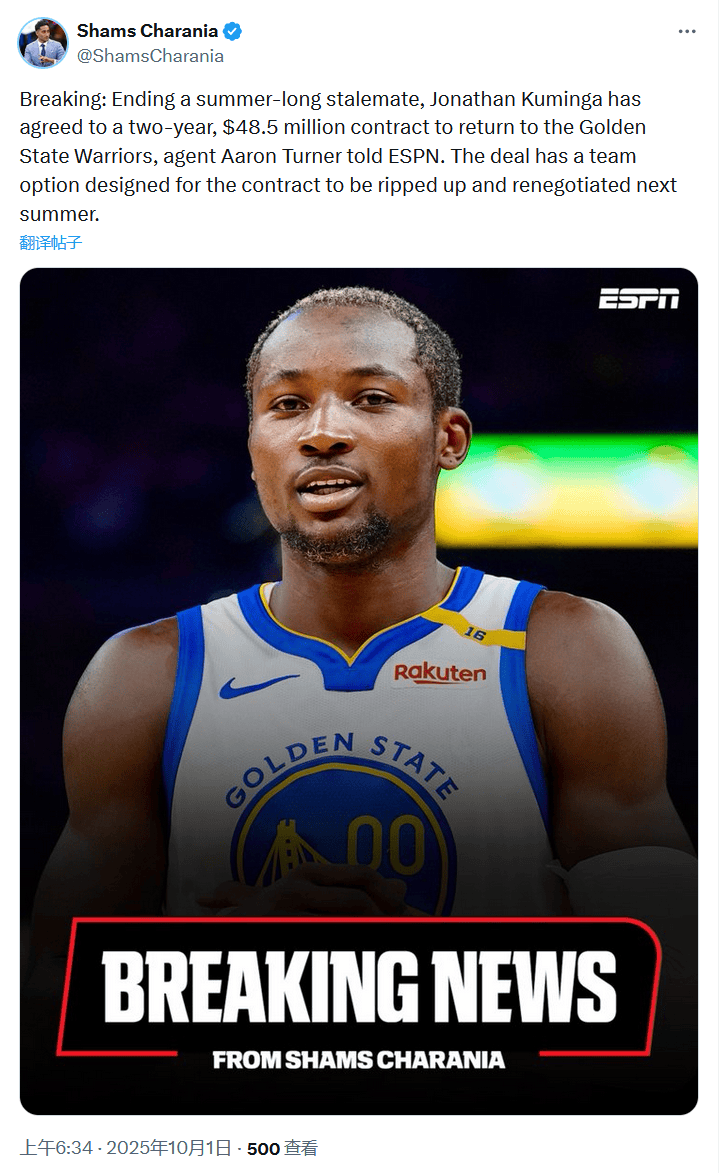The height and width of the screenshot is (1173, 720).
Task: Open Shams Charania's profile avatar
Action: (x=43, y=43)
